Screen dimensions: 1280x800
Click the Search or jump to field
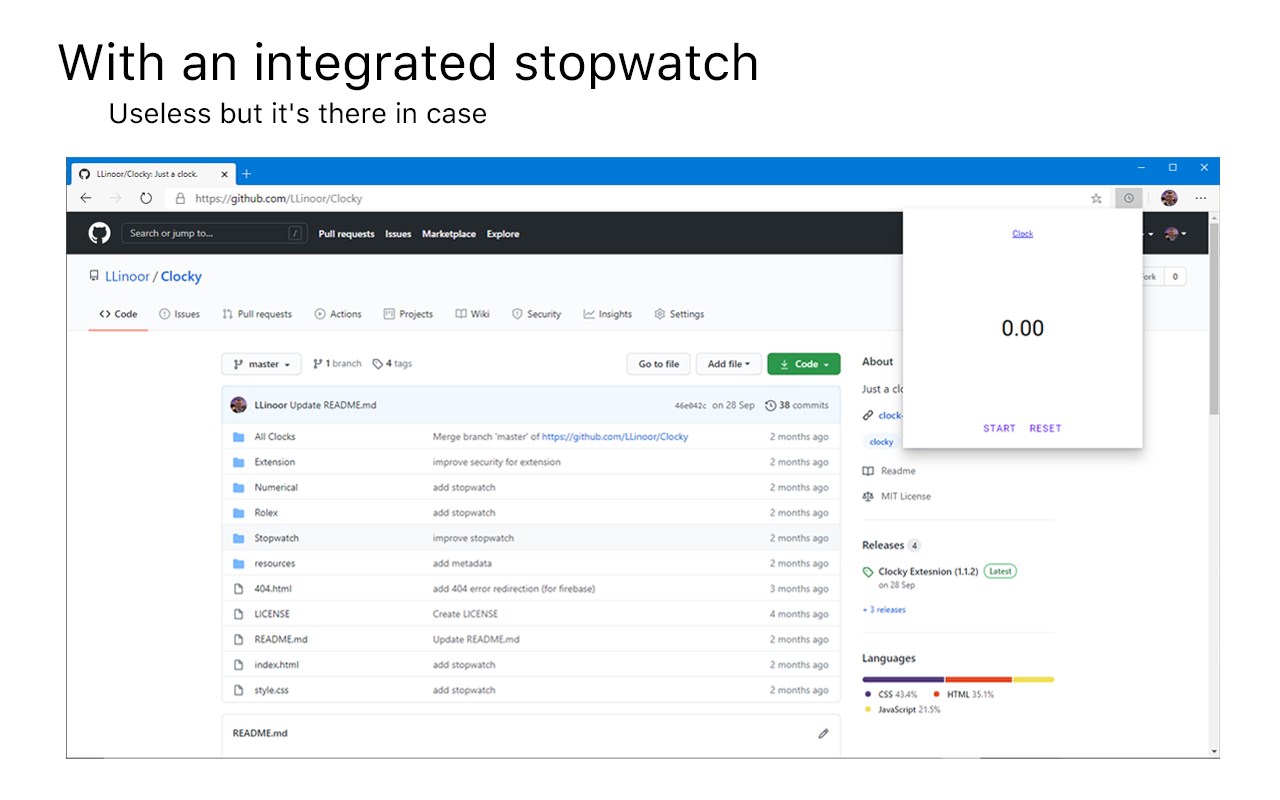213,233
